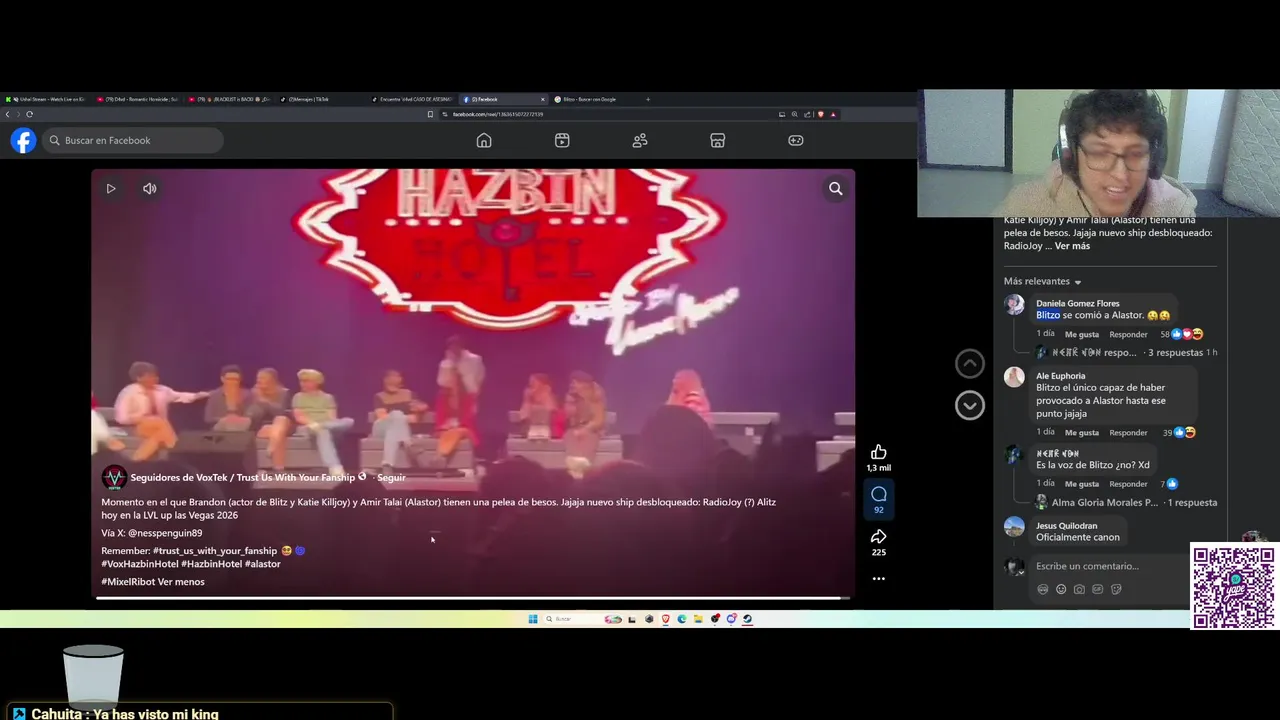Click the #VoxHazbinHotel hashtag
The image size is (1280, 720).
(139, 564)
